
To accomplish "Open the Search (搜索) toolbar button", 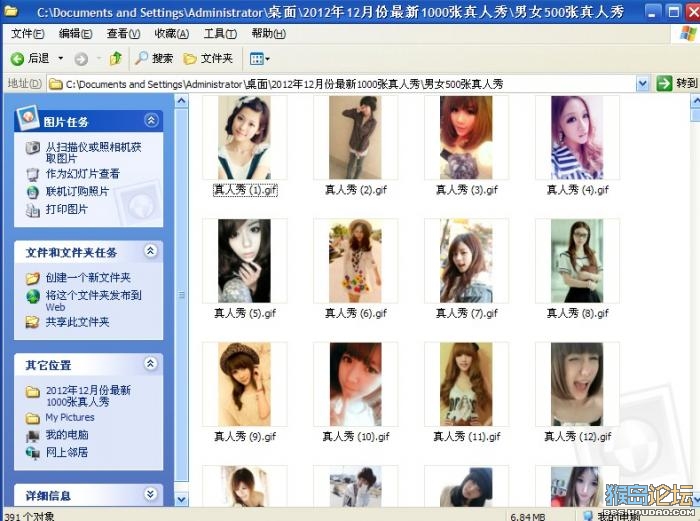I will click(x=154, y=58).
